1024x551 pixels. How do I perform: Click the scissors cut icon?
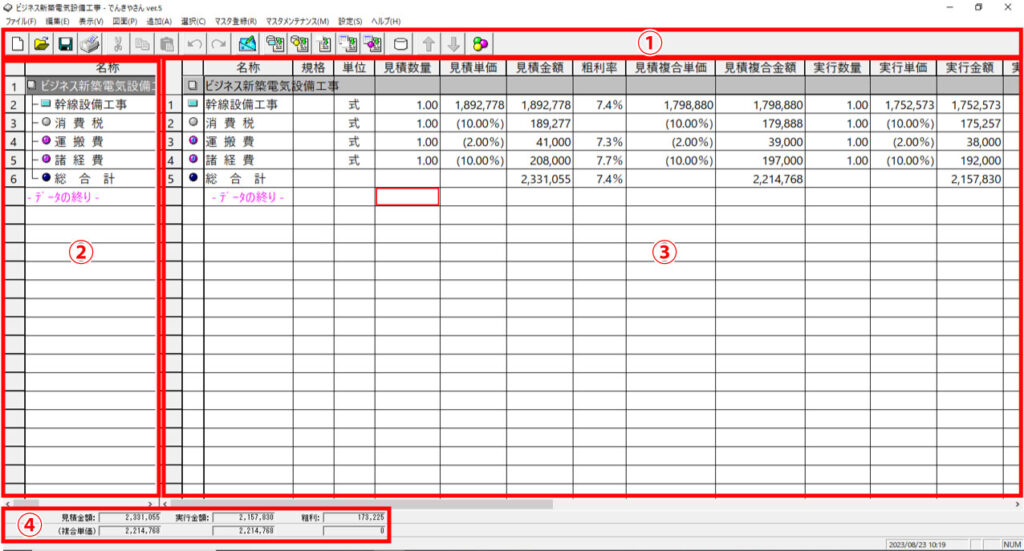coord(118,44)
